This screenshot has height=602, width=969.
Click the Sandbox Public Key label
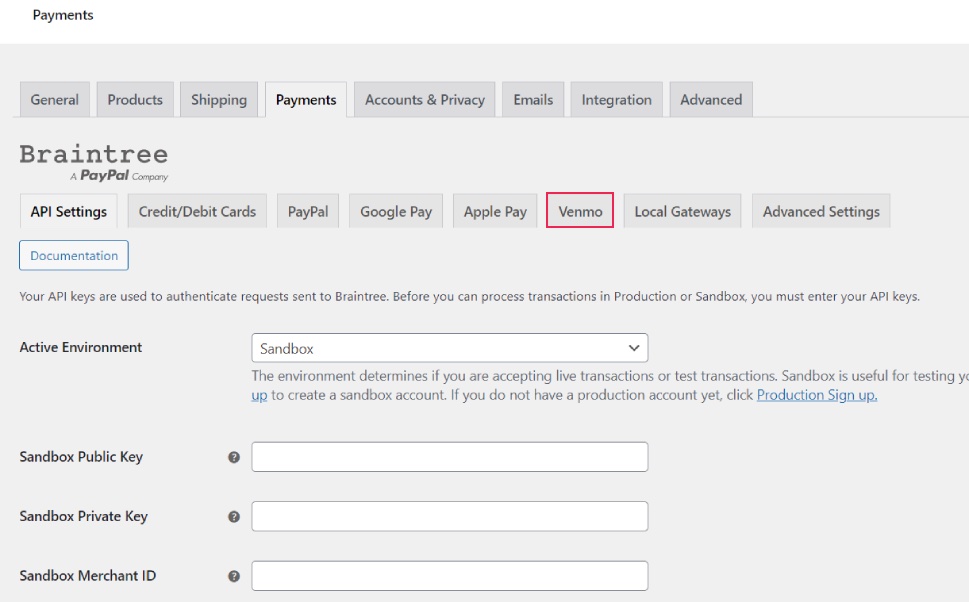tap(81, 457)
